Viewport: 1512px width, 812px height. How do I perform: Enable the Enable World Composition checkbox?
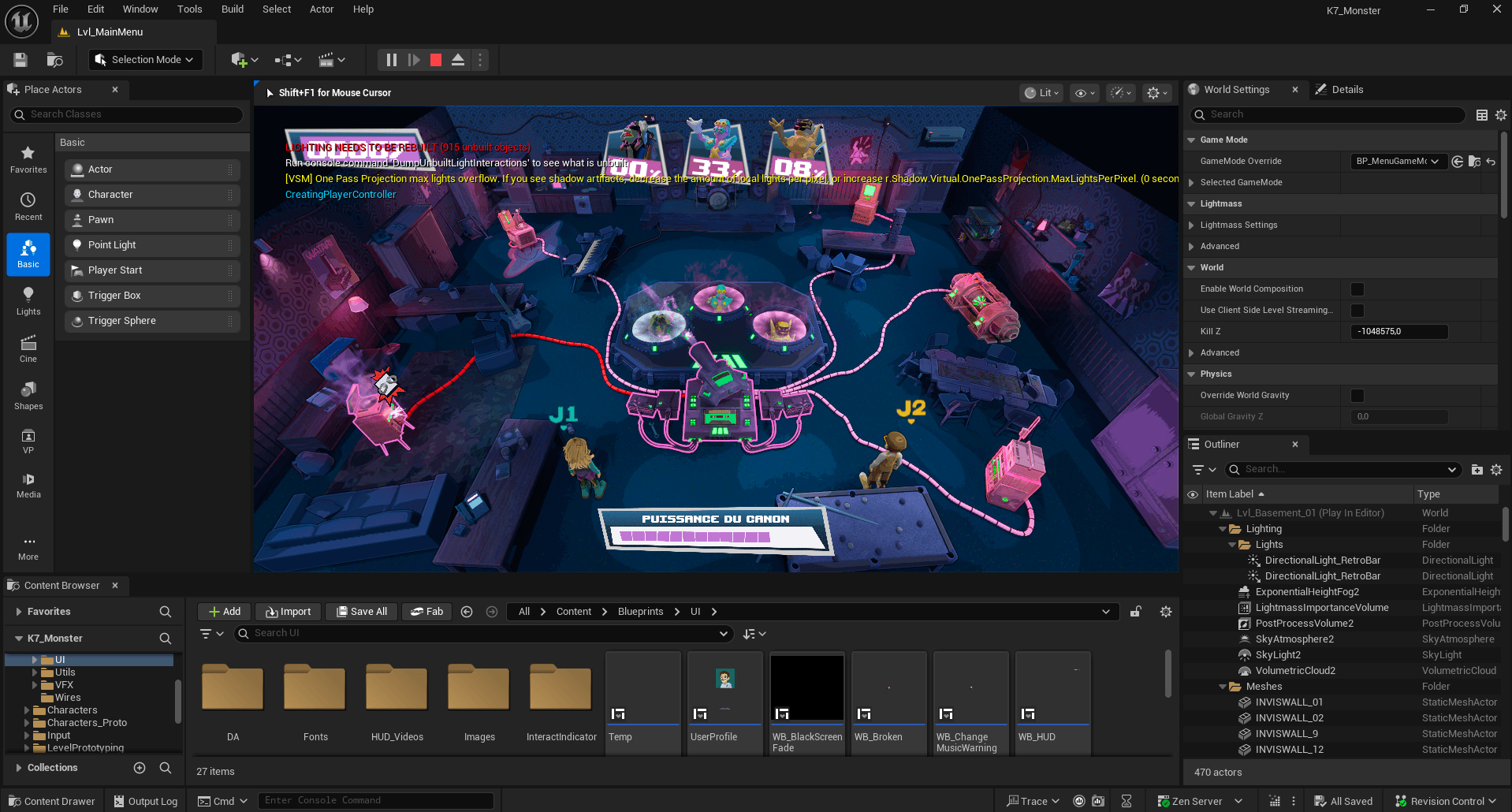point(1357,289)
